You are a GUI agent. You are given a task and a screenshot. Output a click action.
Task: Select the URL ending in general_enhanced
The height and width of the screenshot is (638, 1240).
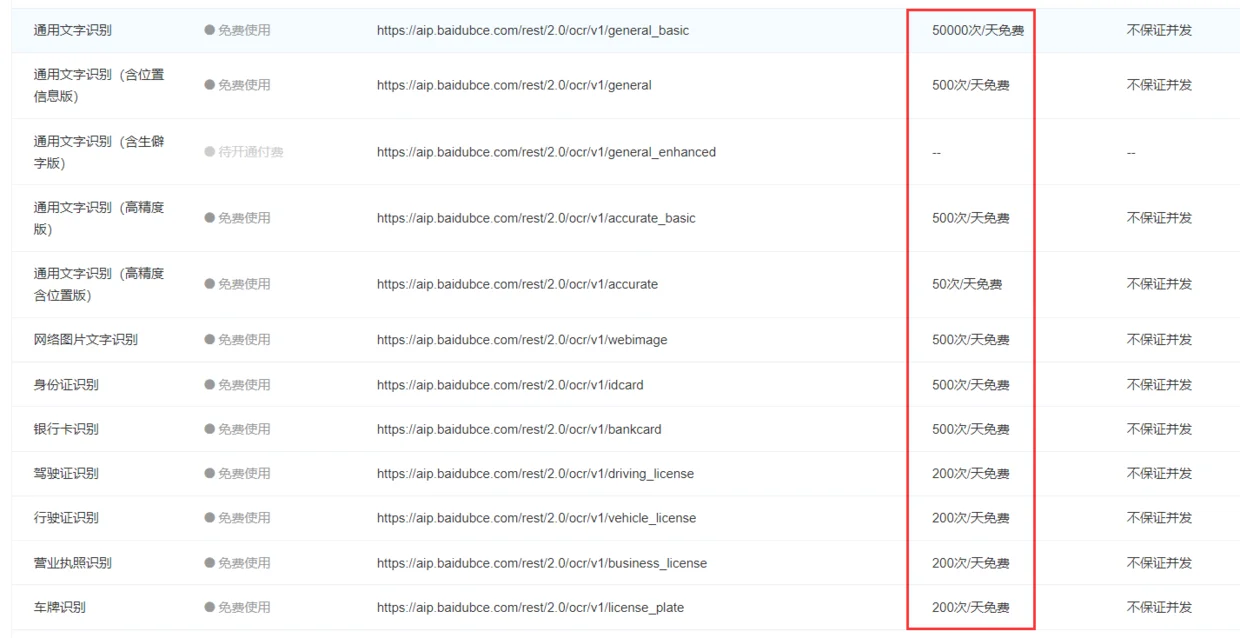(x=546, y=152)
